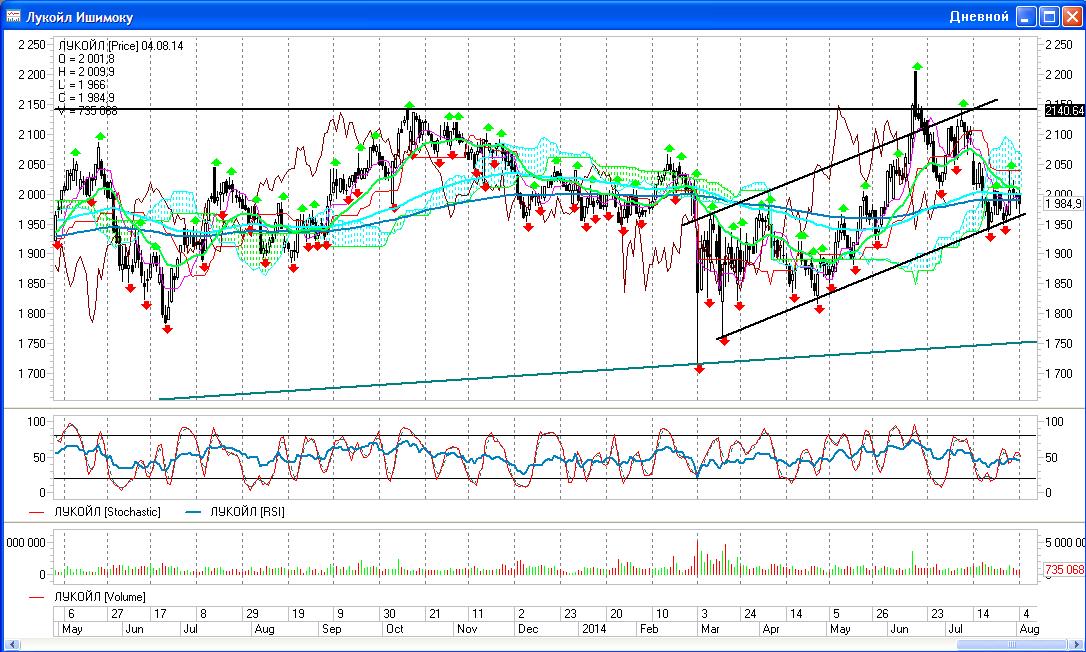Click the Feb month label on time axis
Screen dimensions: 1086x652
649,629
